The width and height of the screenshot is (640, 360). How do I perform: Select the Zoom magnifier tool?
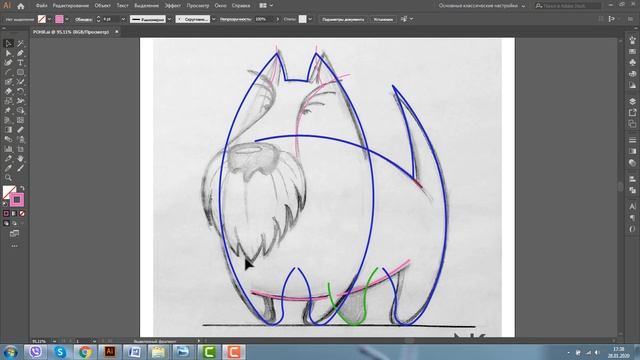tap(8, 178)
